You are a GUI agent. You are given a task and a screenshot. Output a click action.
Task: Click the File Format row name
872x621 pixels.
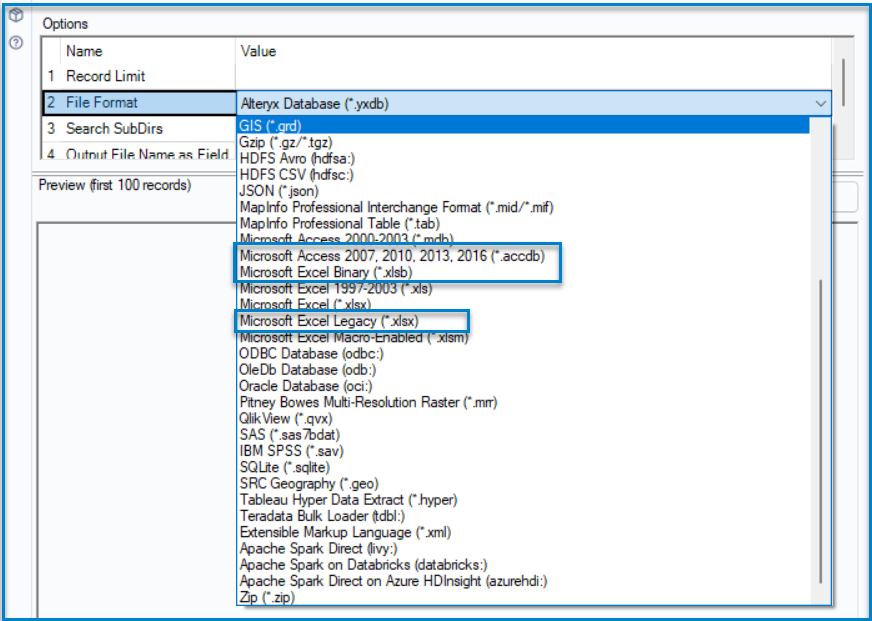[102, 102]
